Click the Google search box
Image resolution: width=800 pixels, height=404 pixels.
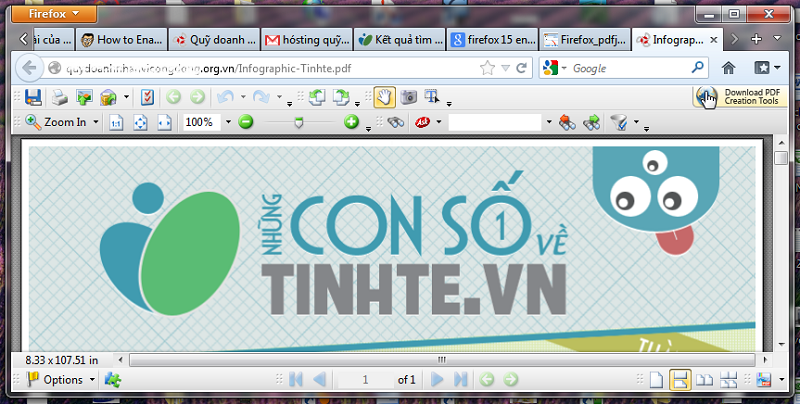622,68
